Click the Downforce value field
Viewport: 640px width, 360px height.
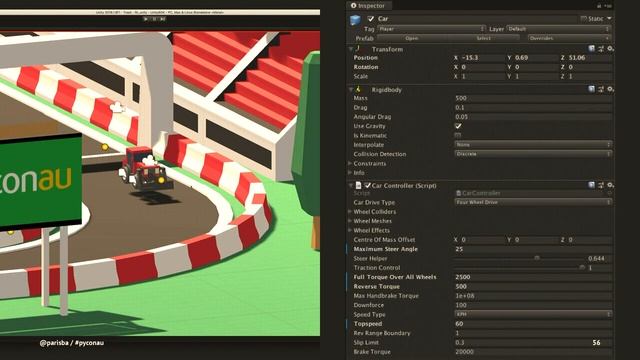click(533, 305)
